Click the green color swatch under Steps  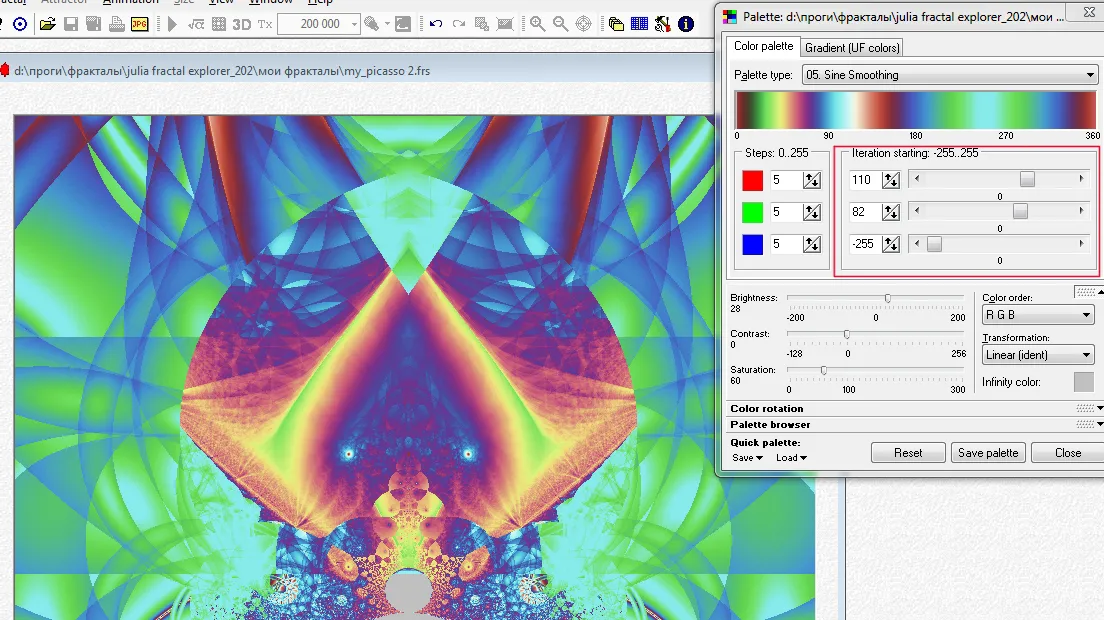tap(753, 212)
